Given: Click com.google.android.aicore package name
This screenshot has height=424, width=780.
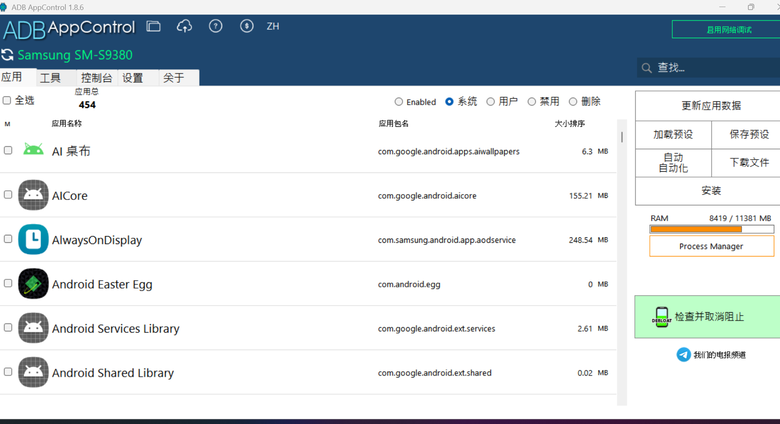Looking at the screenshot, I should pos(427,196).
